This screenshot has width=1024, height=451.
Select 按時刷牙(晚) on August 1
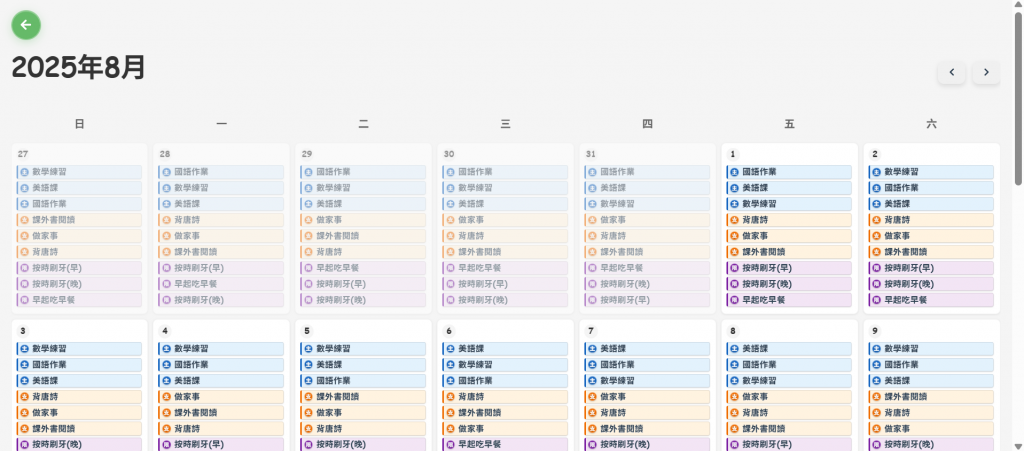tap(789, 284)
